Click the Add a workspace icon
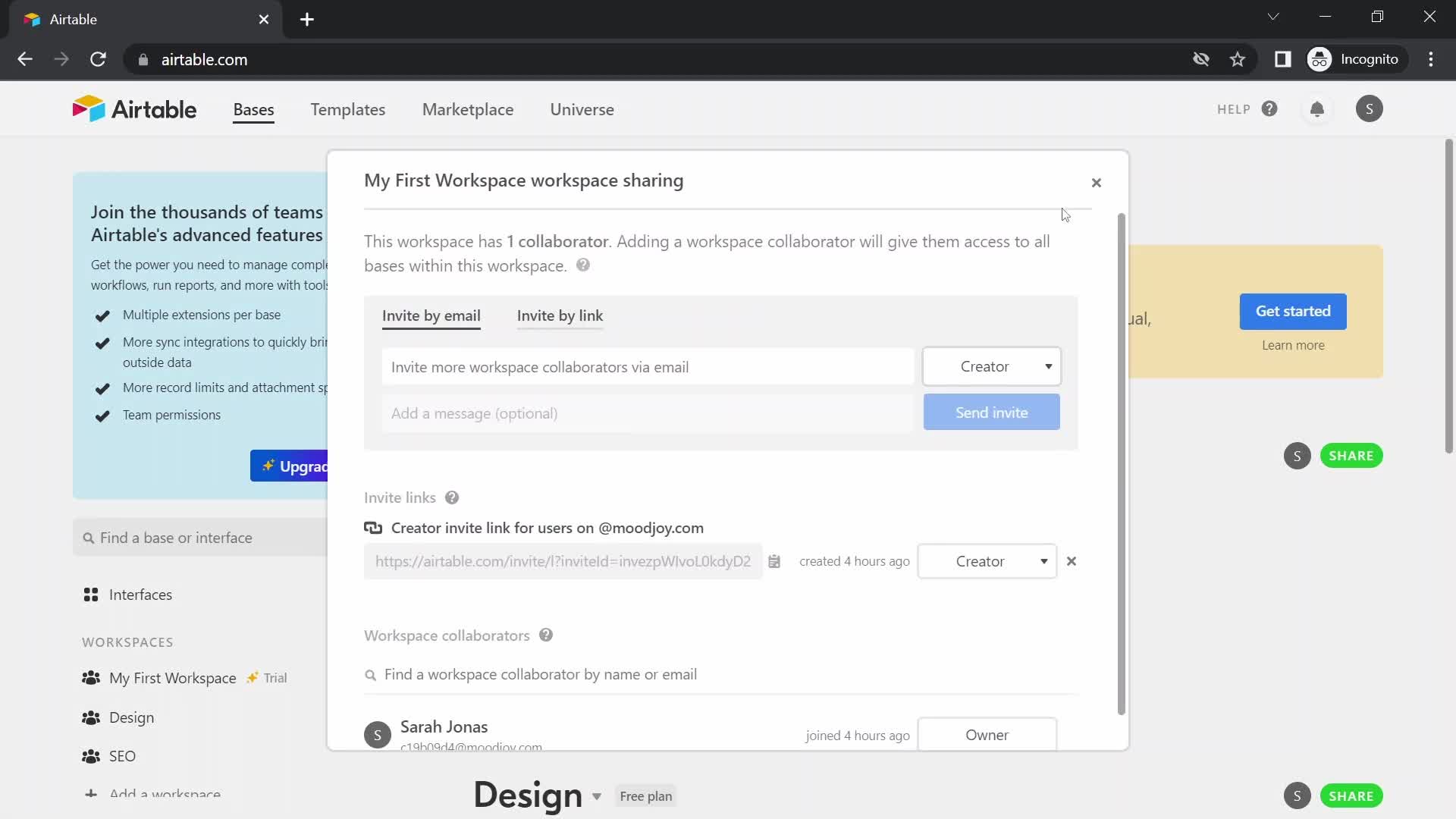The image size is (1456, 819). [91, 793]
